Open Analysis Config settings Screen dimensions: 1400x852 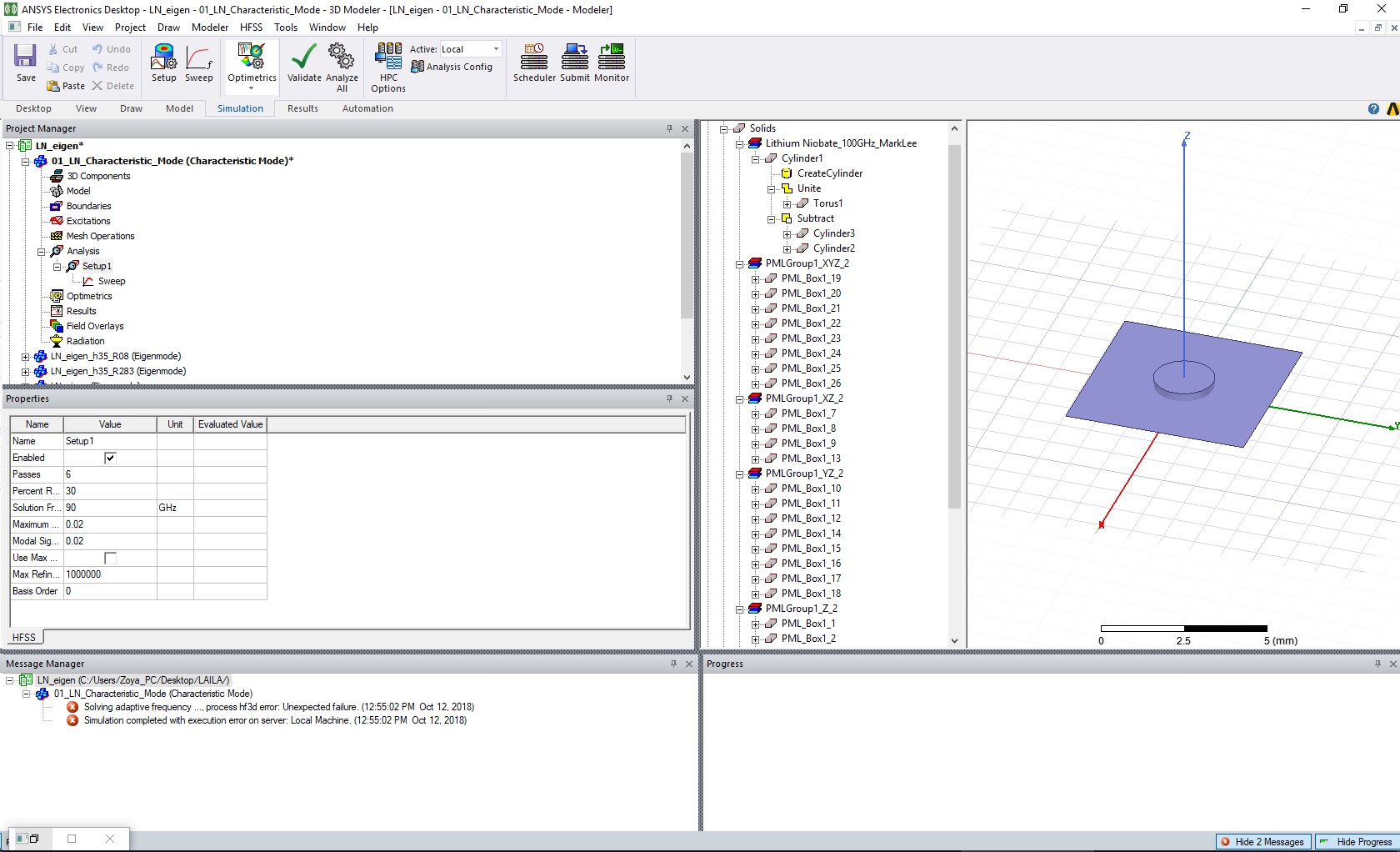click(452, 67)
